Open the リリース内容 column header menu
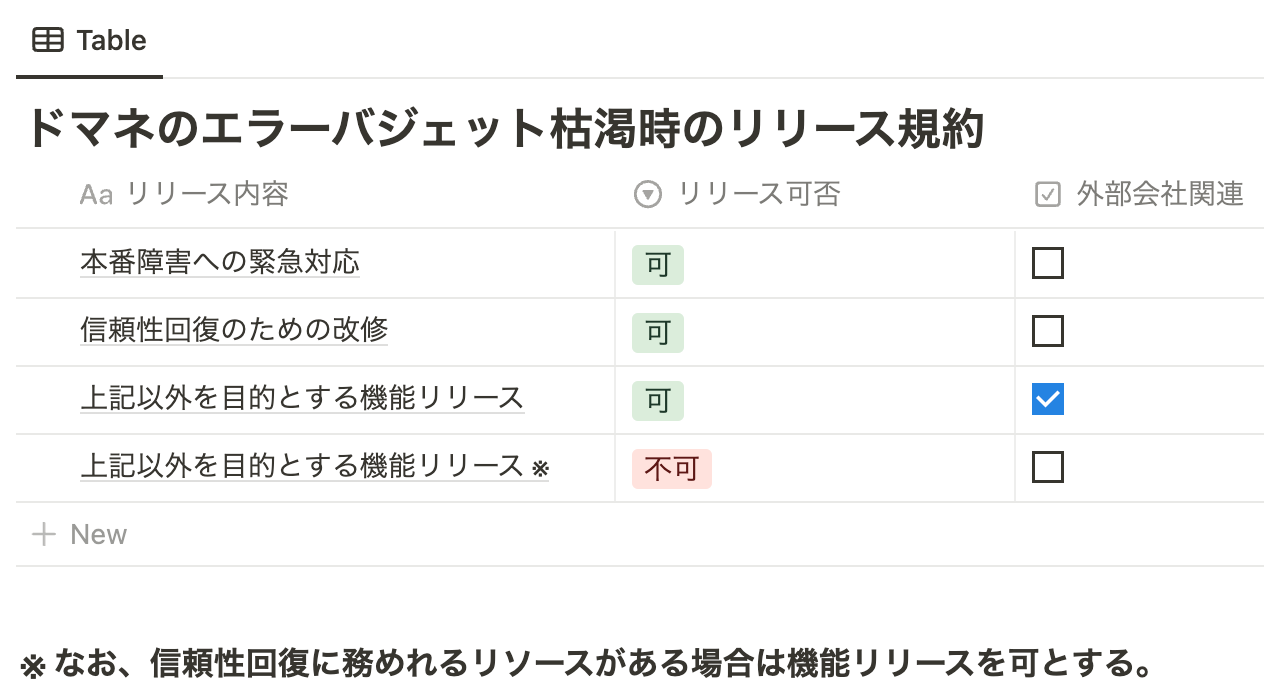The image size is (1264, 700). (207, 194)
